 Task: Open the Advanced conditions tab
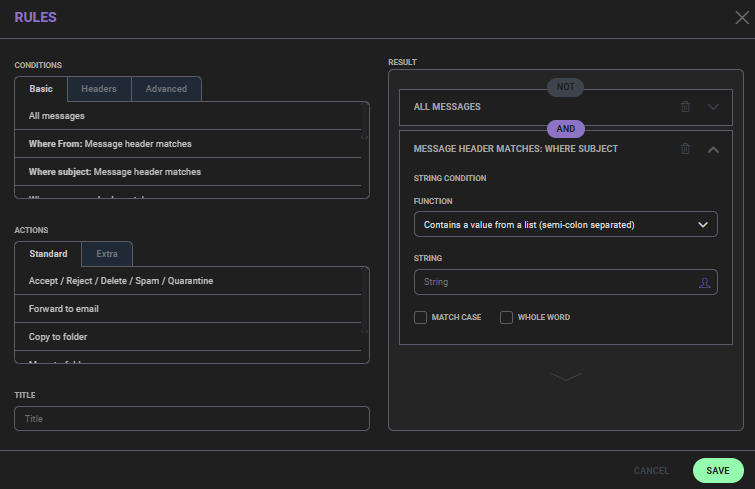coord(166,89)
